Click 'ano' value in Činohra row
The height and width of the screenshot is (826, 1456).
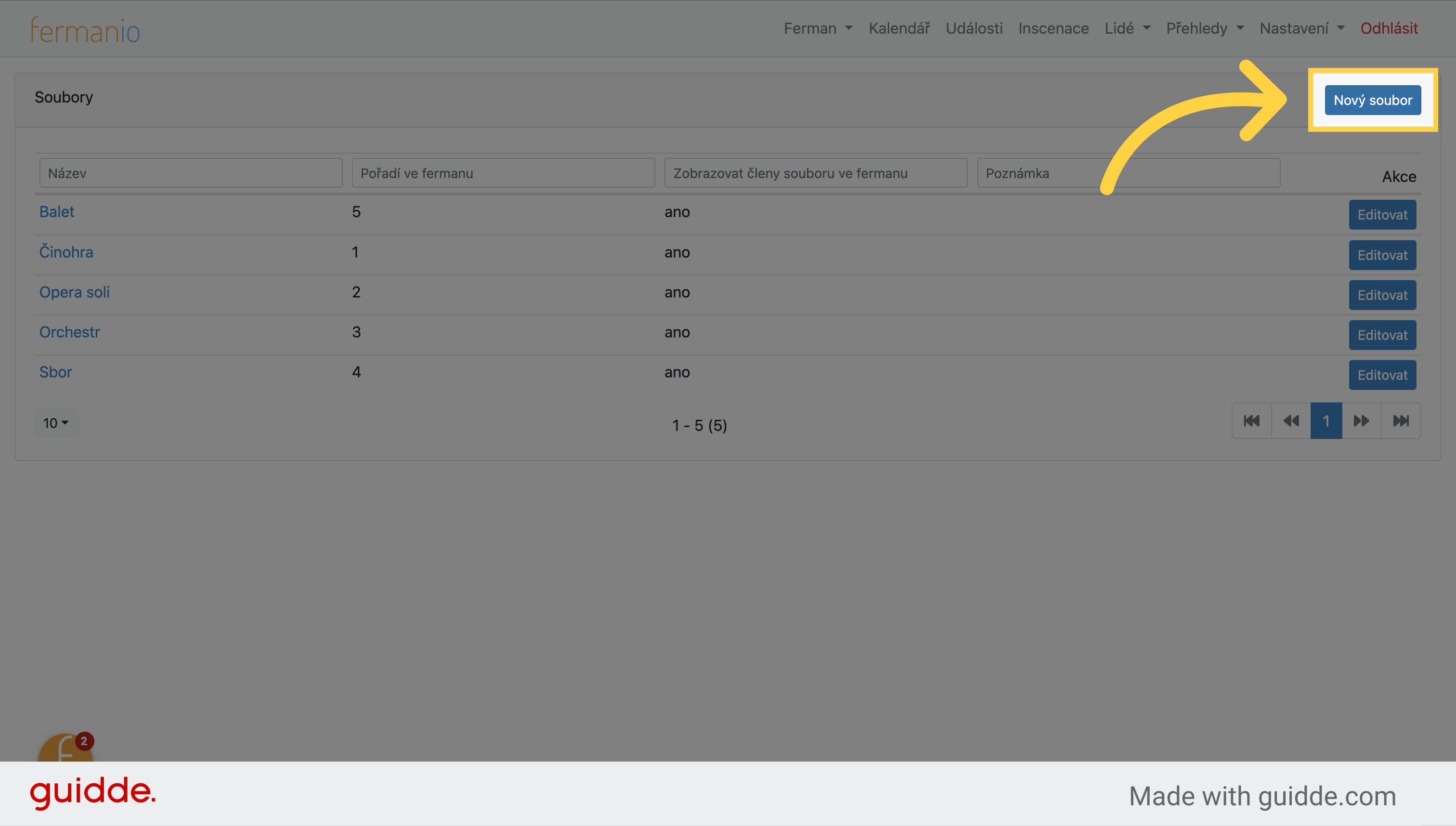coord(677,252)
